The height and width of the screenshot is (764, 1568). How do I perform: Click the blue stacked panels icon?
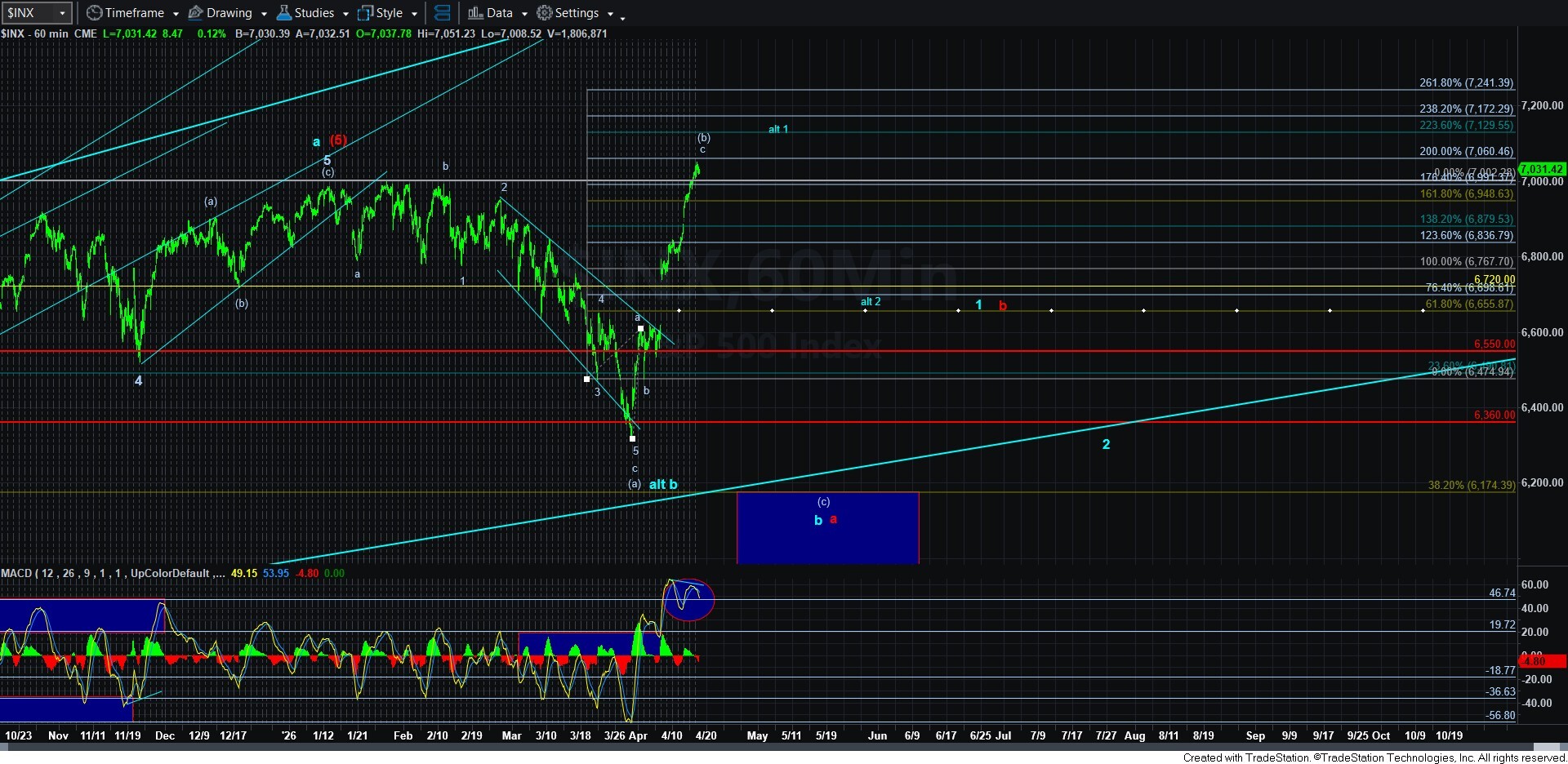pyautogui.click(x=442, y=13)
